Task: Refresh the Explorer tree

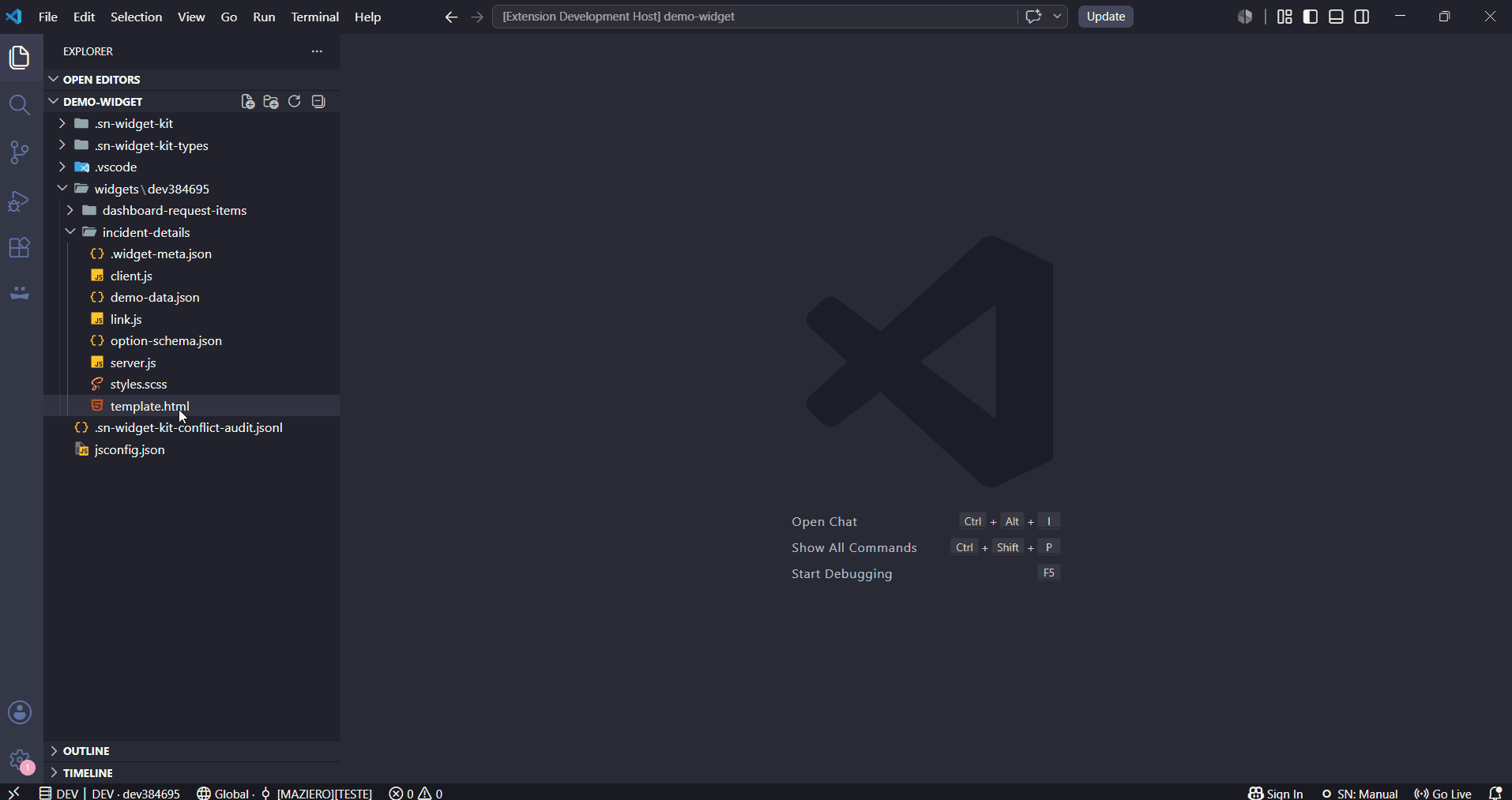Action: (x=295, y=101)
